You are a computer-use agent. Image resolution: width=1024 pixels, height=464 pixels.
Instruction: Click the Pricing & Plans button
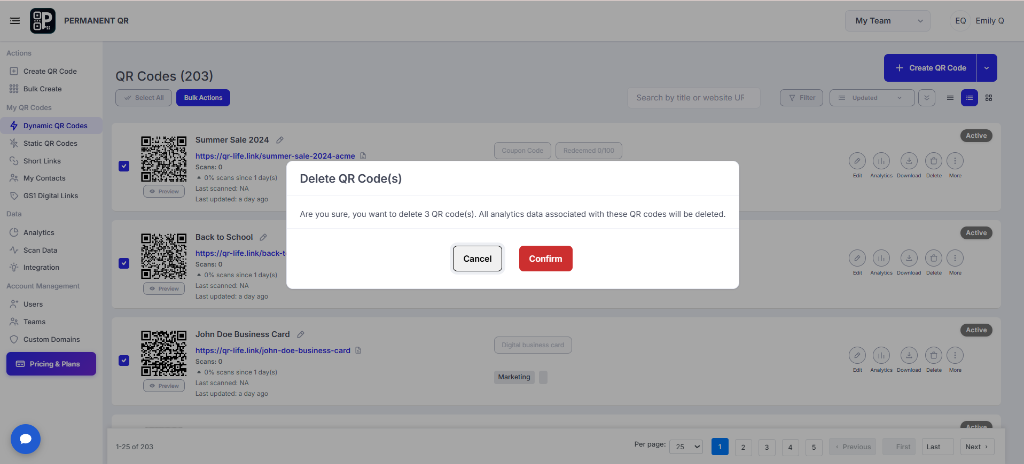(51, 364)
